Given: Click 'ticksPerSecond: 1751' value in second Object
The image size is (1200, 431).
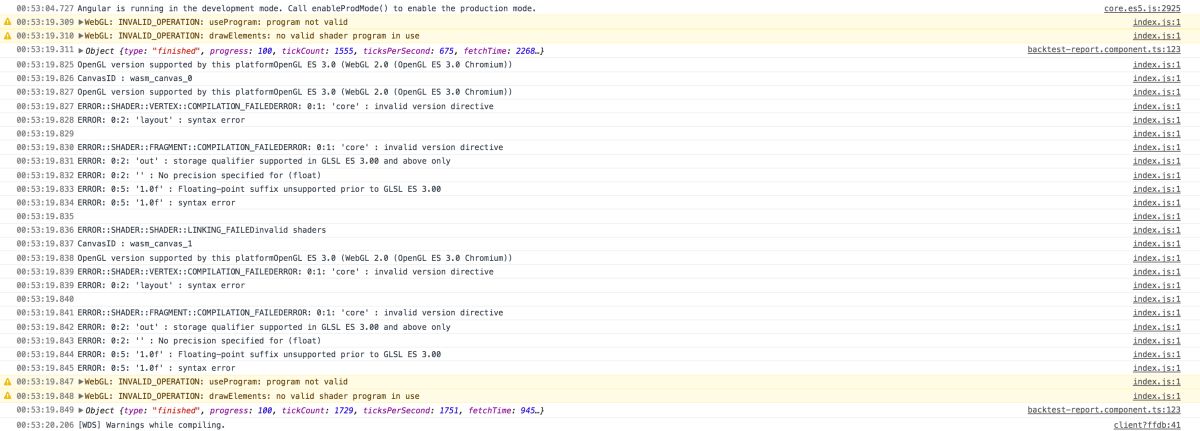Looking at the screenshot, I should [410, 410].
